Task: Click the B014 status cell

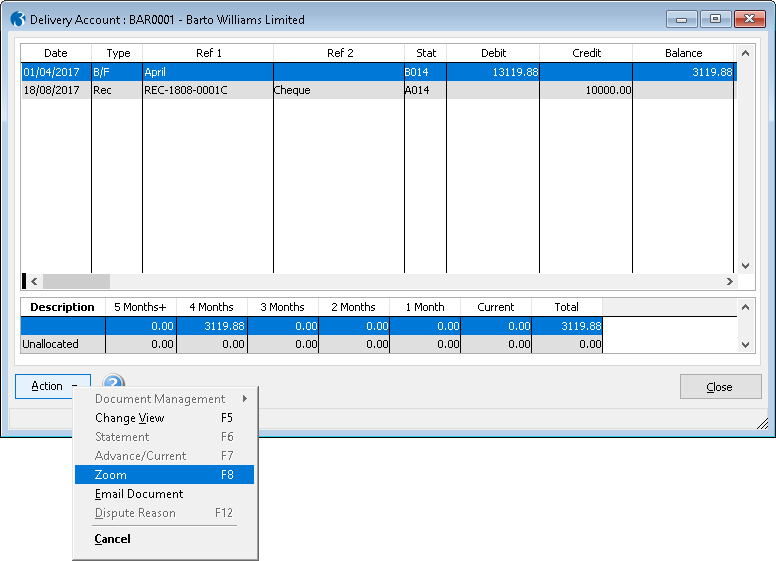Action: click(x=426, y=72)
